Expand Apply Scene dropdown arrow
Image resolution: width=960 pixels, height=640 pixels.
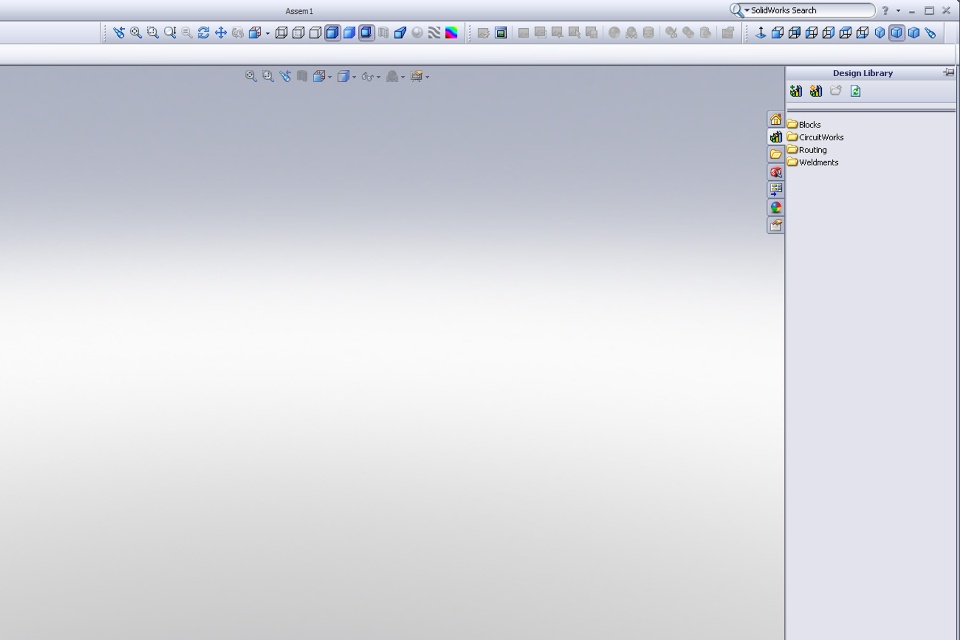pos(427,77)
